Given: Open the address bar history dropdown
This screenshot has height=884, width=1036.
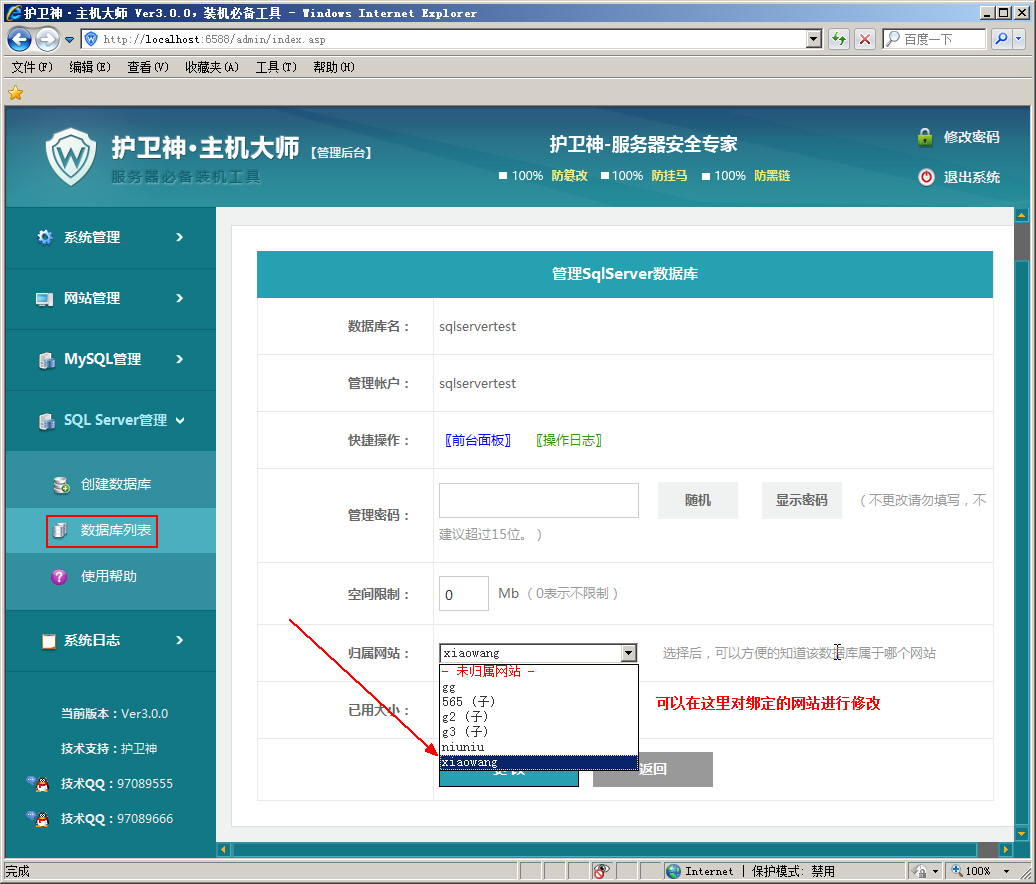Looking at the screenshot, I should tap(815, 38).
